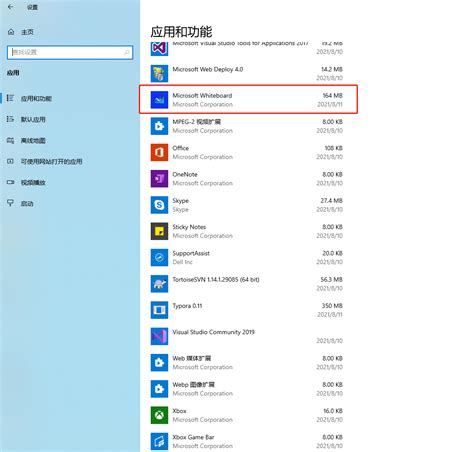Image resolution: width=474 pixels, height=452 pixels.
Task: Click the 350 MB size of Typora
Action: point(332,306)
